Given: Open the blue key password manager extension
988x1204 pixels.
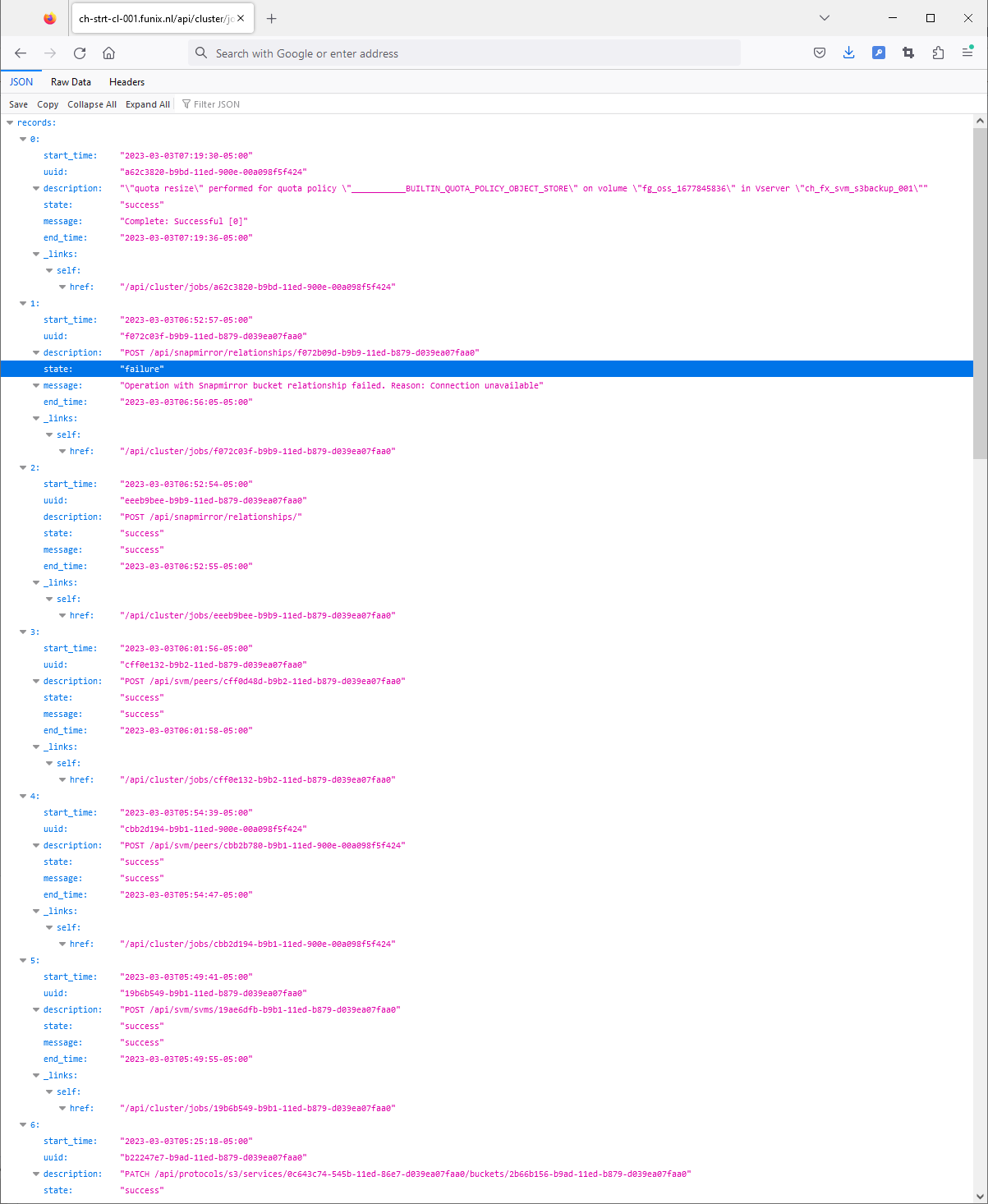Looking at the screenshot, I should pos(879,53).
